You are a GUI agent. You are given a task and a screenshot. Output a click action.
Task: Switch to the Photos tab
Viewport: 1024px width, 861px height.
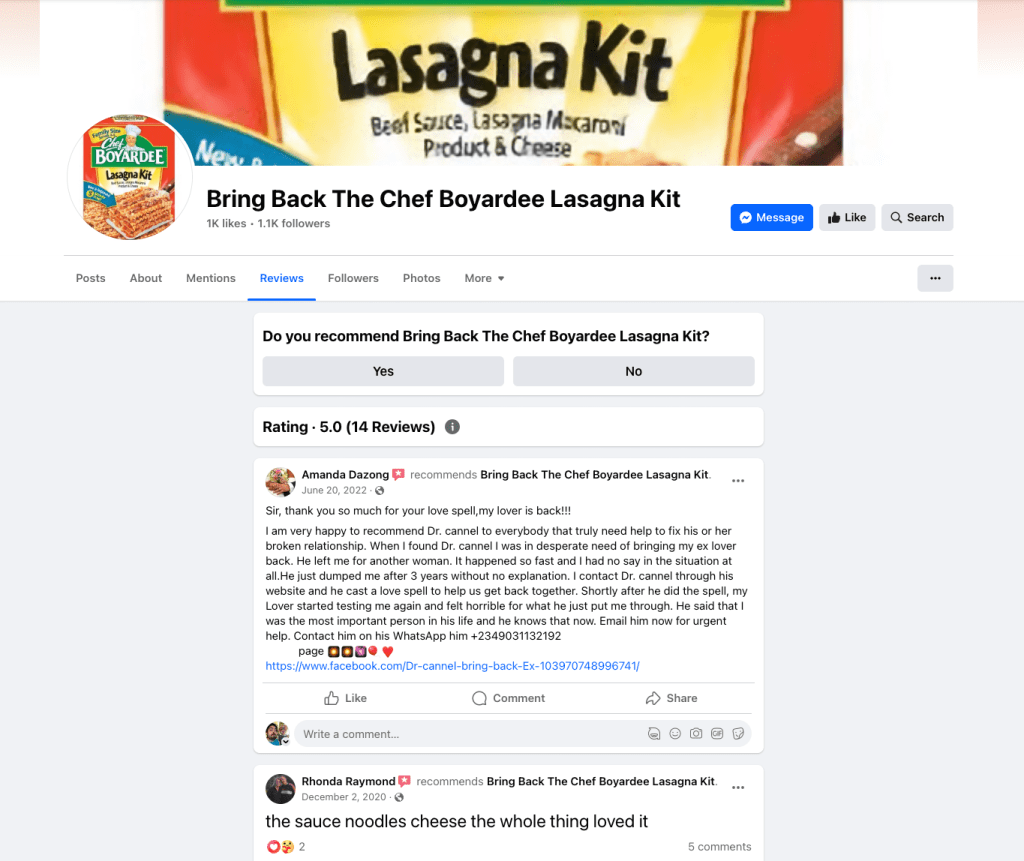point(421,278)
